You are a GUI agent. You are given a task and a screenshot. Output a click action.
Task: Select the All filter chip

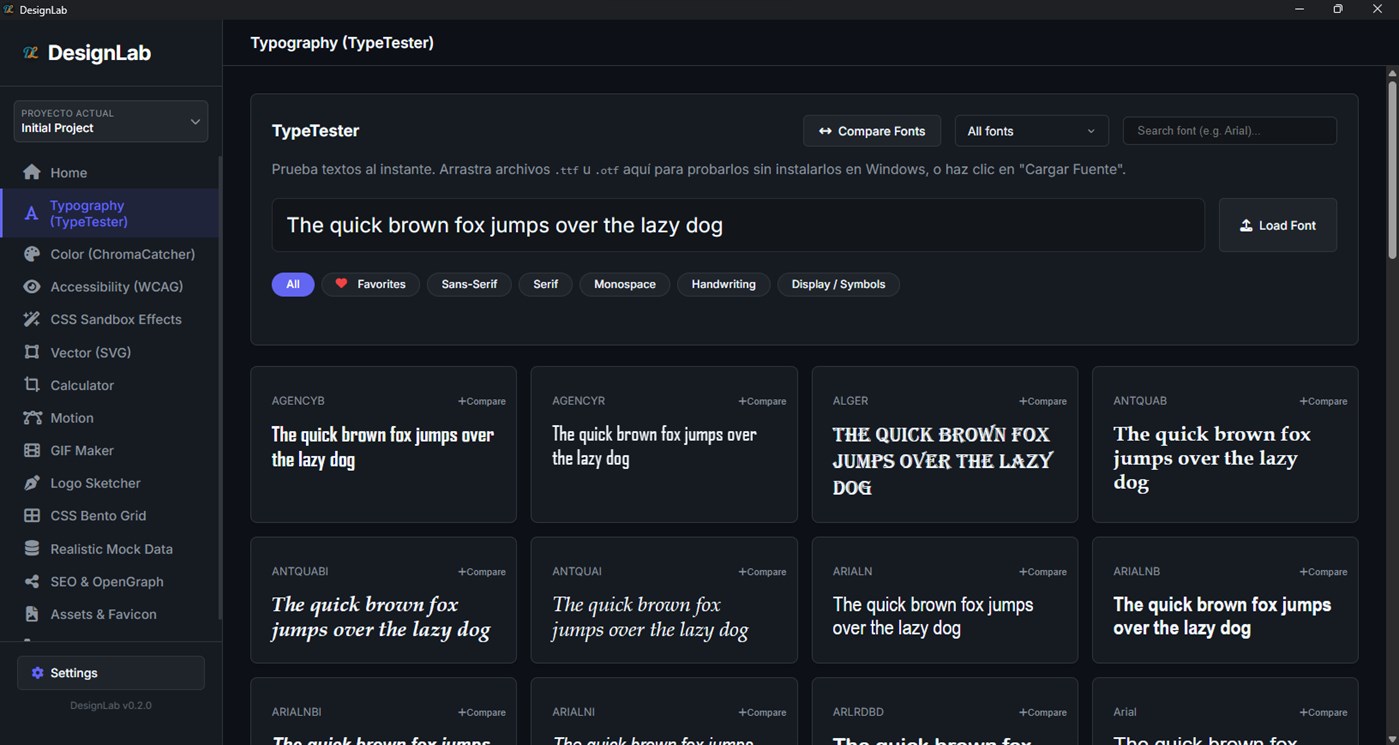[293, 285]
